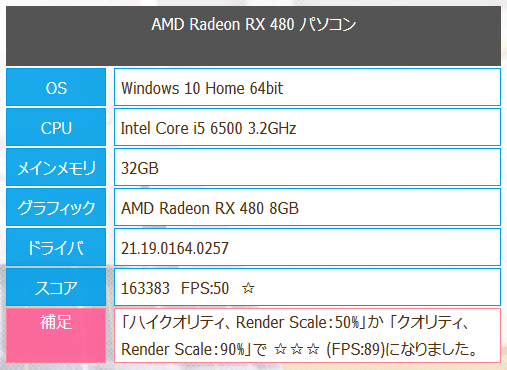Click the score 163383 text
The width and height of the screenshot is (507, 370).
(x=145, y=288)
